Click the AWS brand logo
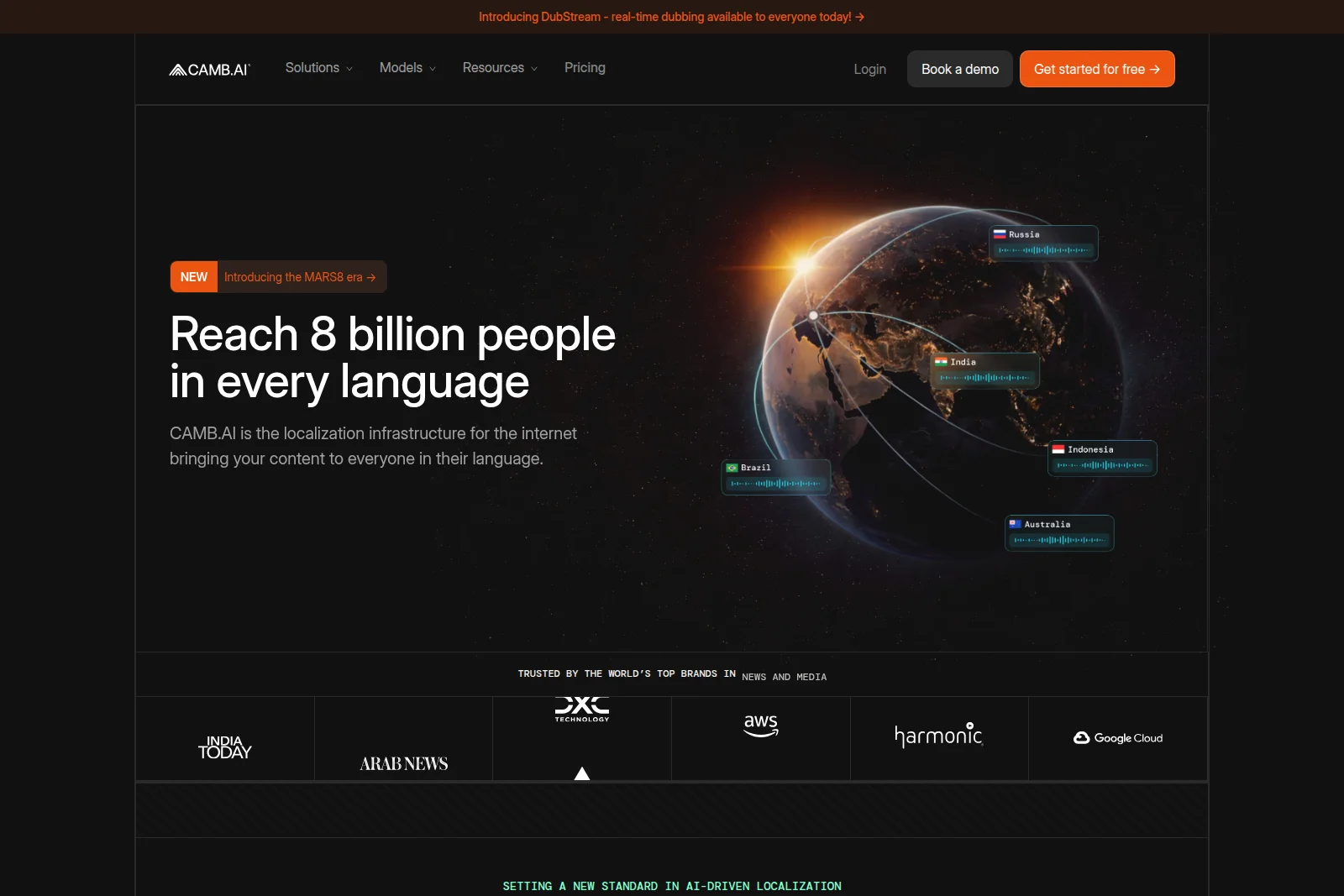 (760, 726)
